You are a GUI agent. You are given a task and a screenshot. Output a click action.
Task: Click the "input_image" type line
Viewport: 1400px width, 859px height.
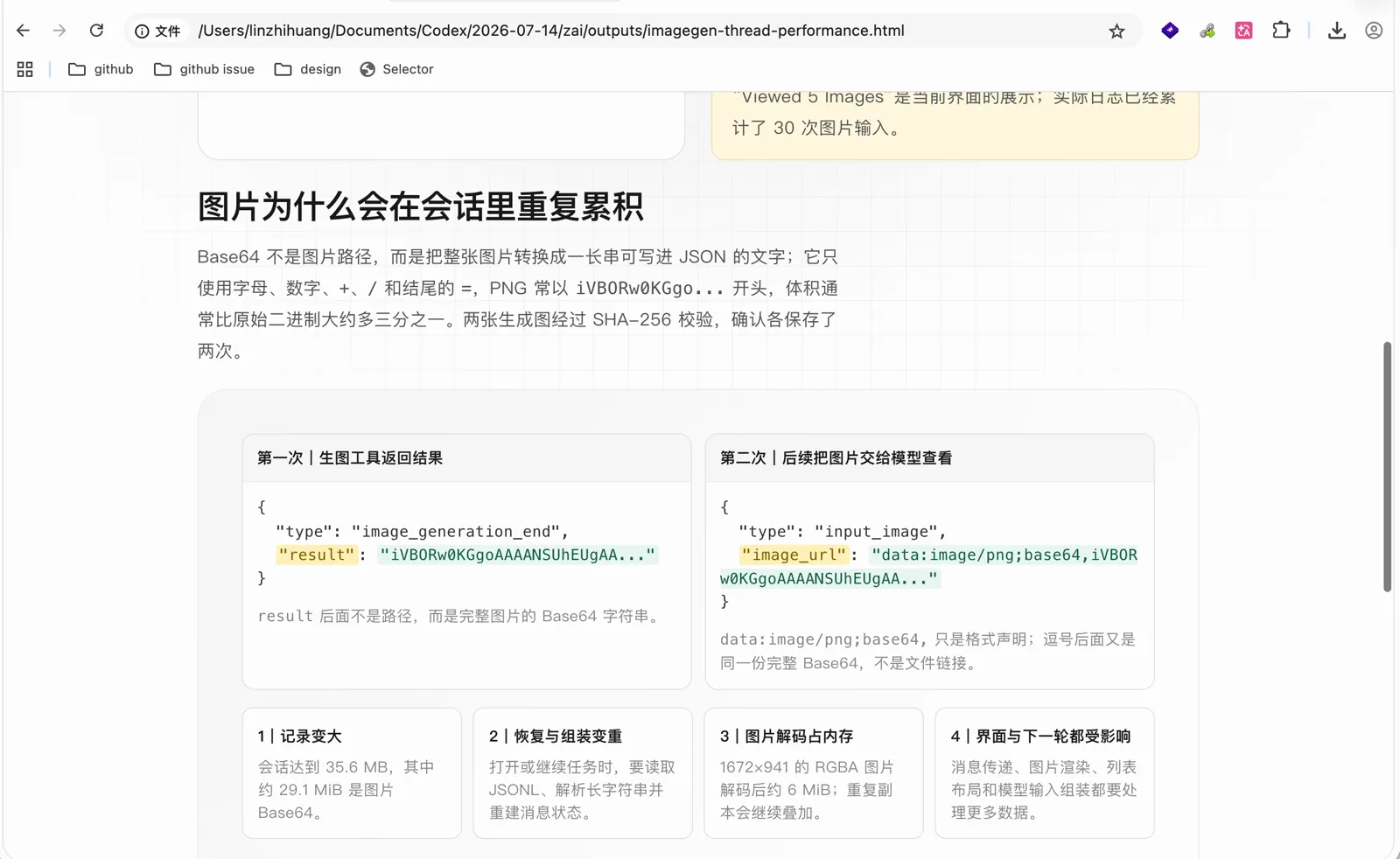(843, 531)
